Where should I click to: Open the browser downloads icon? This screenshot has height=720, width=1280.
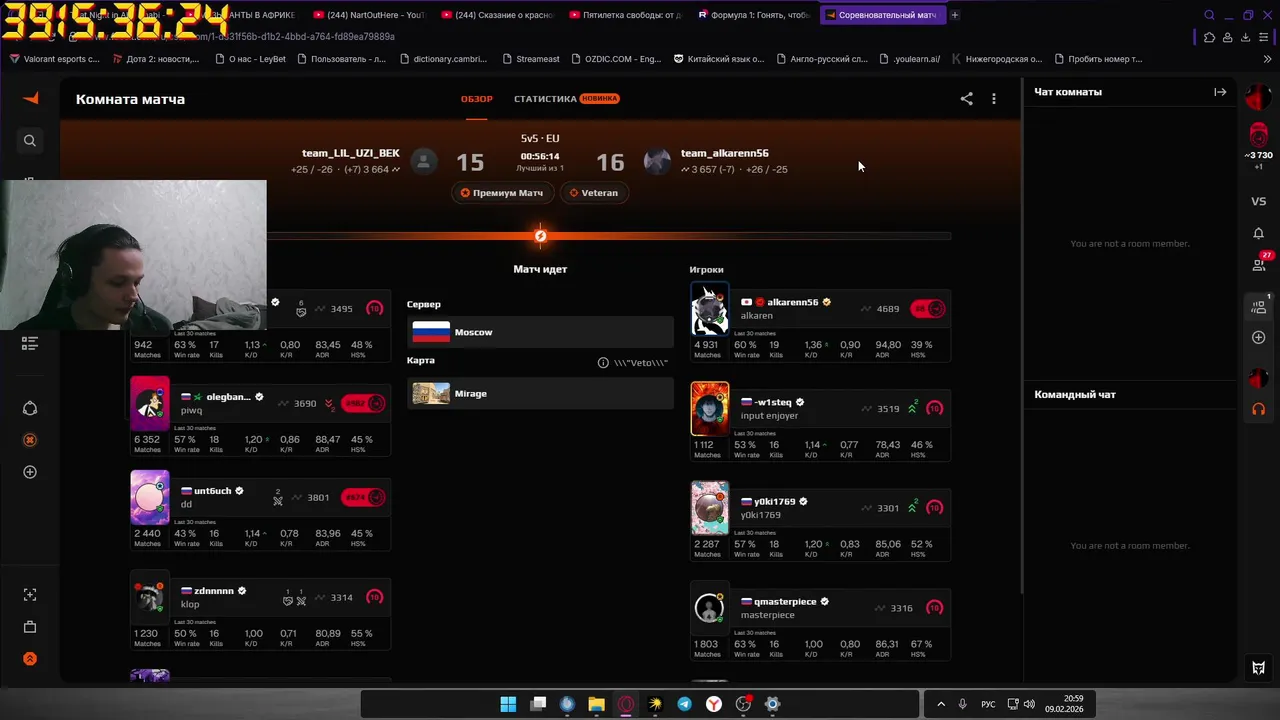[x=1245, y=37]
